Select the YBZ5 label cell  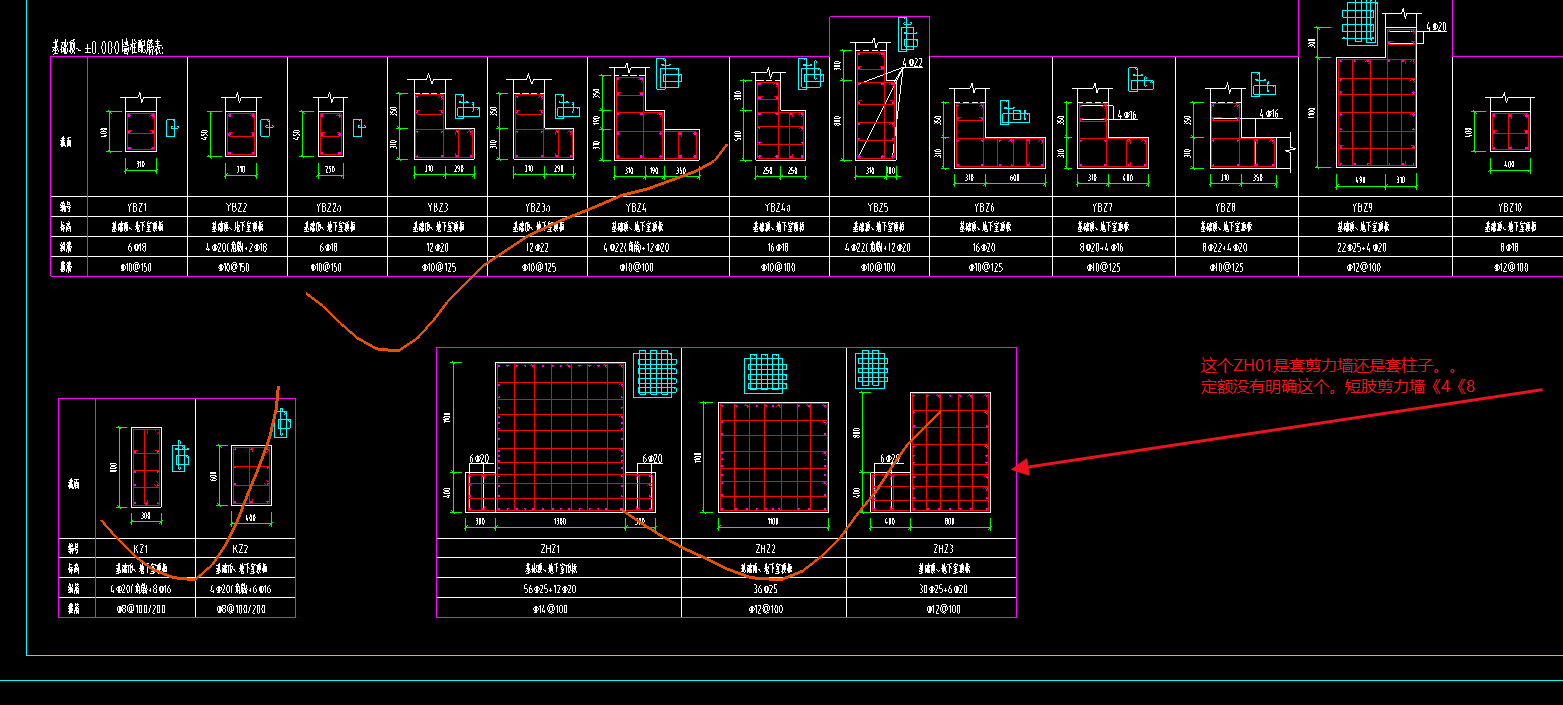(x=878, y=207)
